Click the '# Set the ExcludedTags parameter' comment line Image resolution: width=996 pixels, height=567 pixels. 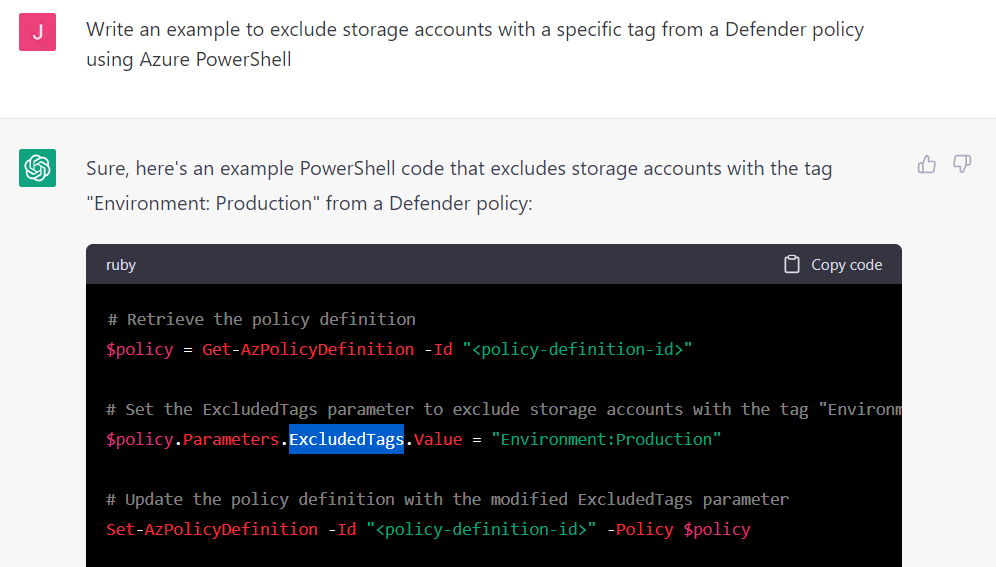[504, 409]
